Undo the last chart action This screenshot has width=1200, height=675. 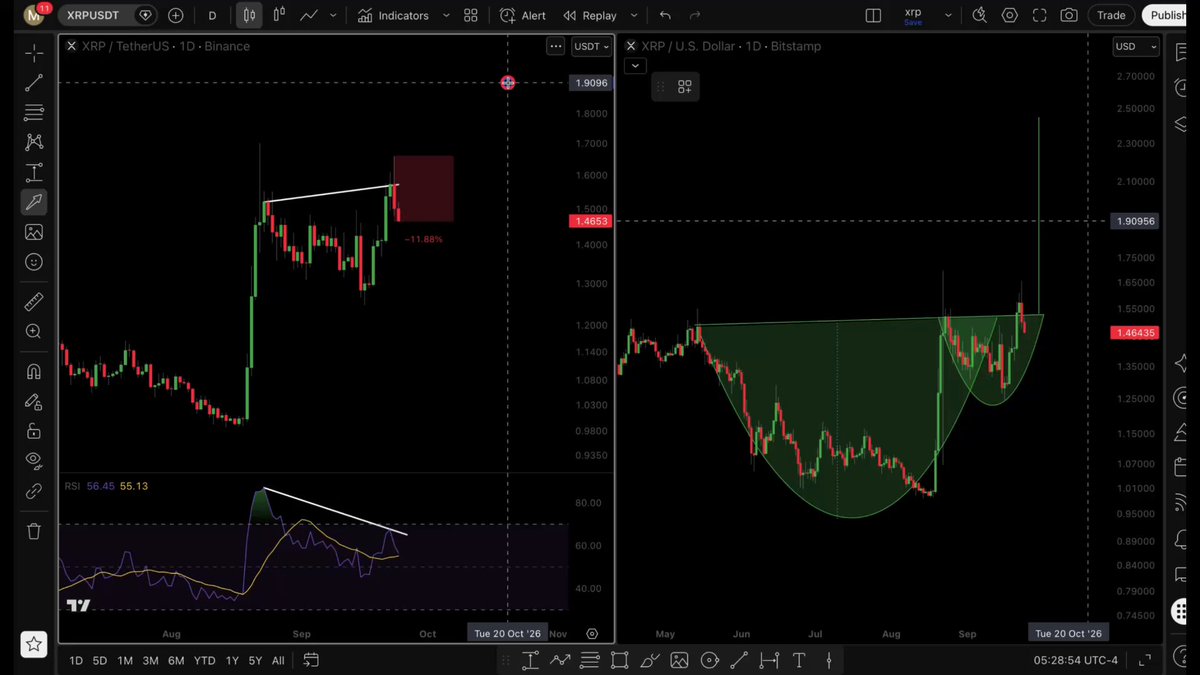pyautogui.click(x=665, y=15)
